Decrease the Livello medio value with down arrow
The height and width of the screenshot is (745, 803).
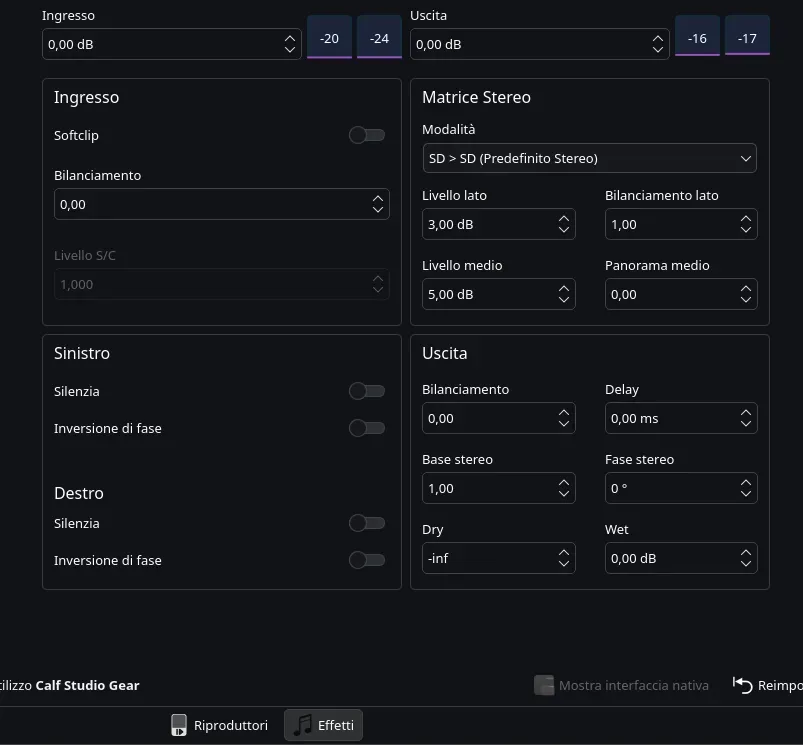point(564,300)
